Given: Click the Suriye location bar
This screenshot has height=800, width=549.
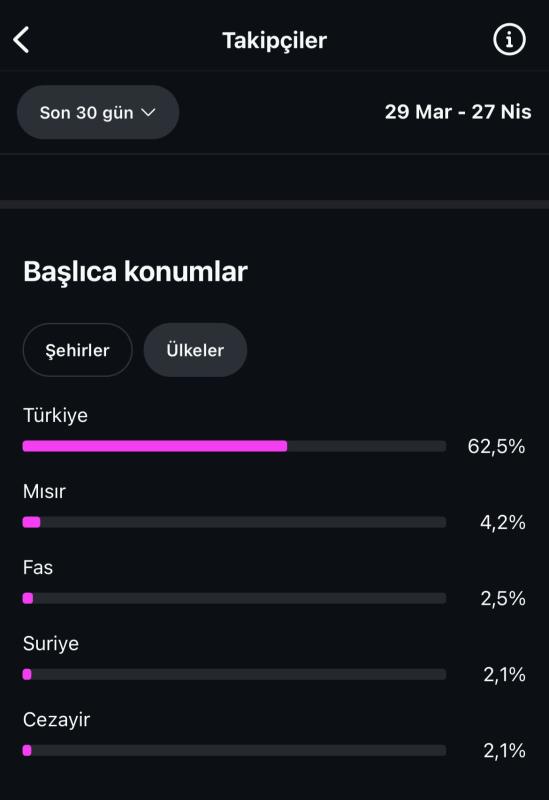Looking at the screenshot, I should coord(234,674).
